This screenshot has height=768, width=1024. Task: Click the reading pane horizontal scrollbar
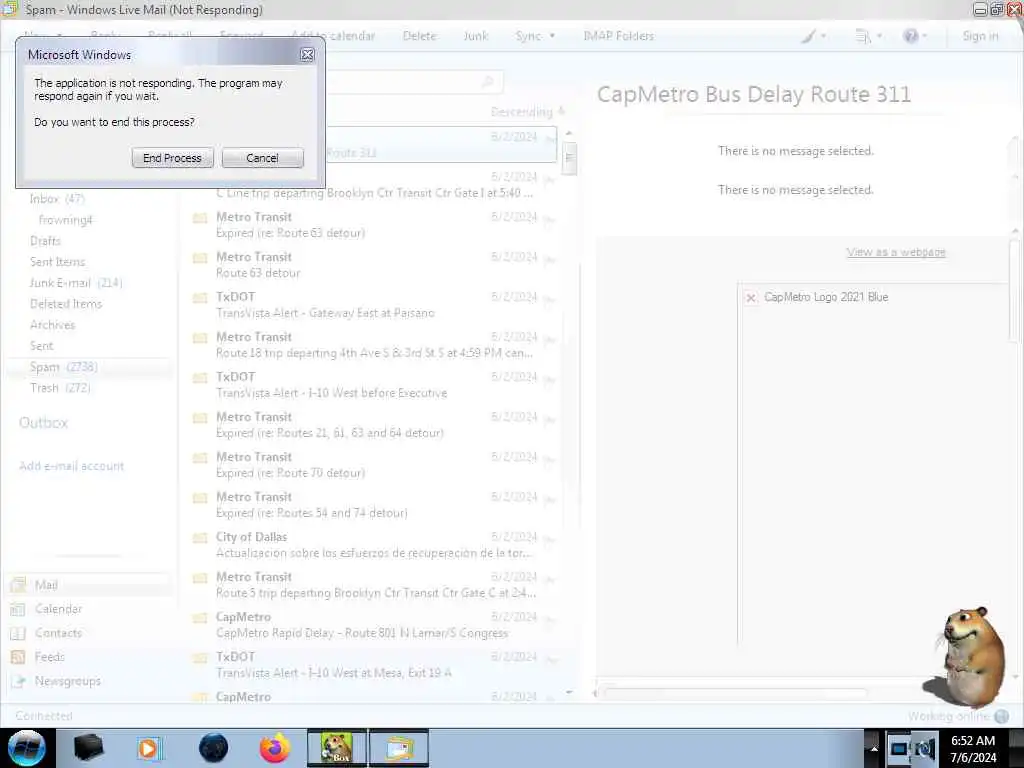(735, 692)
